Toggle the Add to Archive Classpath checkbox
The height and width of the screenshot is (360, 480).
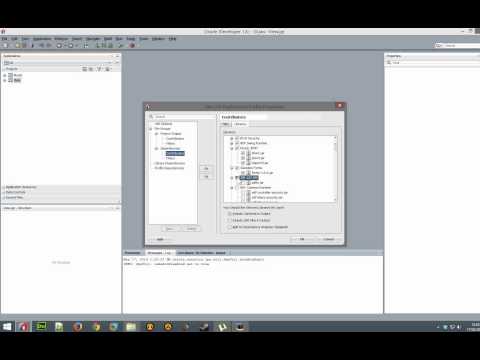(x=229, y=227)
